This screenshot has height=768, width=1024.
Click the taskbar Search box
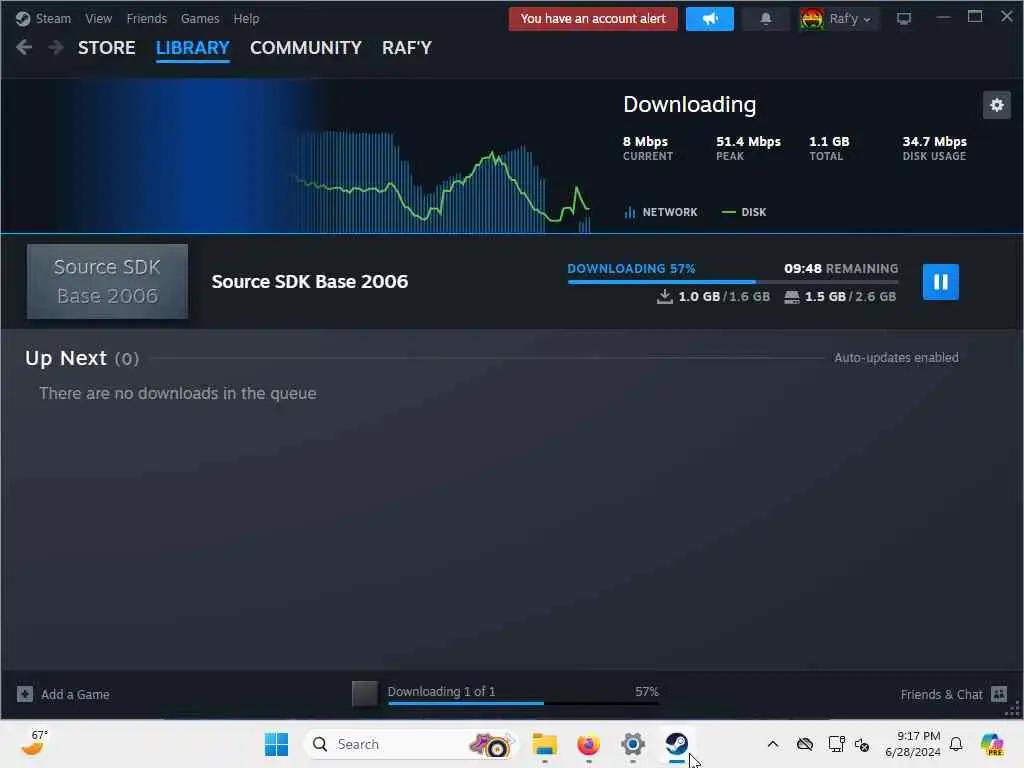[410, 744]
